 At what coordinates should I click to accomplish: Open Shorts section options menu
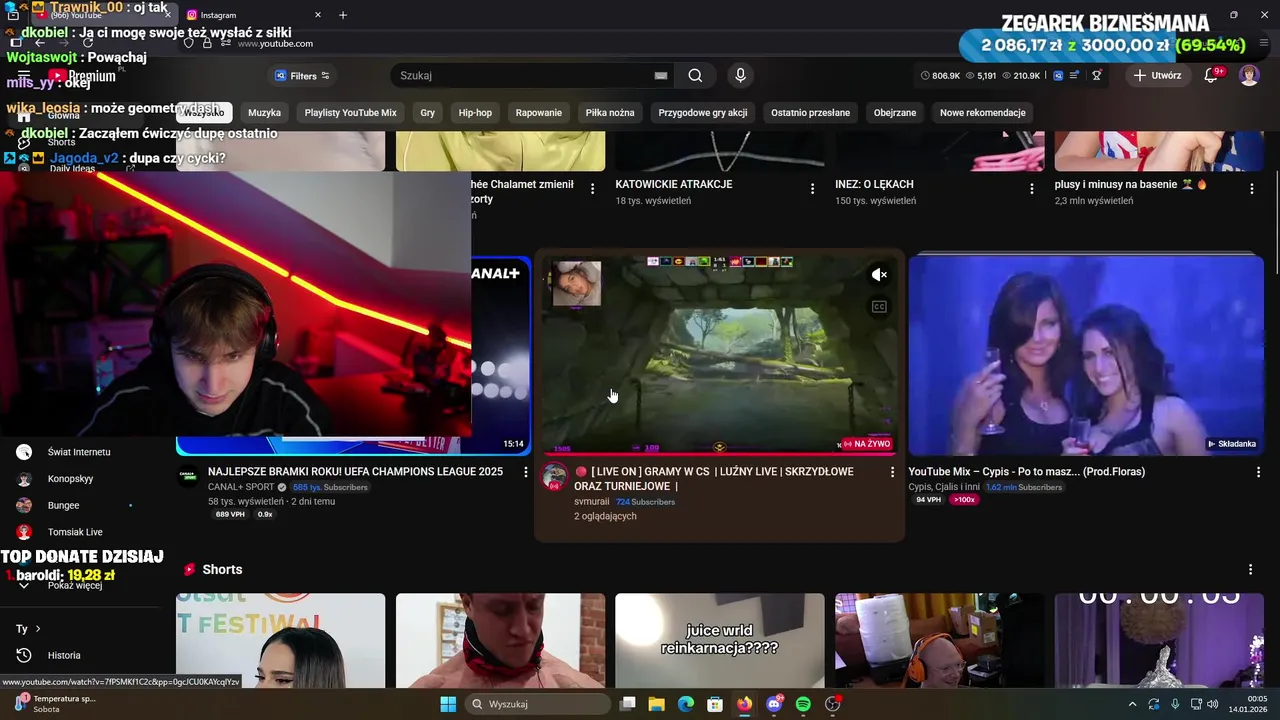pyautogui.click(x=1250, y=569)
